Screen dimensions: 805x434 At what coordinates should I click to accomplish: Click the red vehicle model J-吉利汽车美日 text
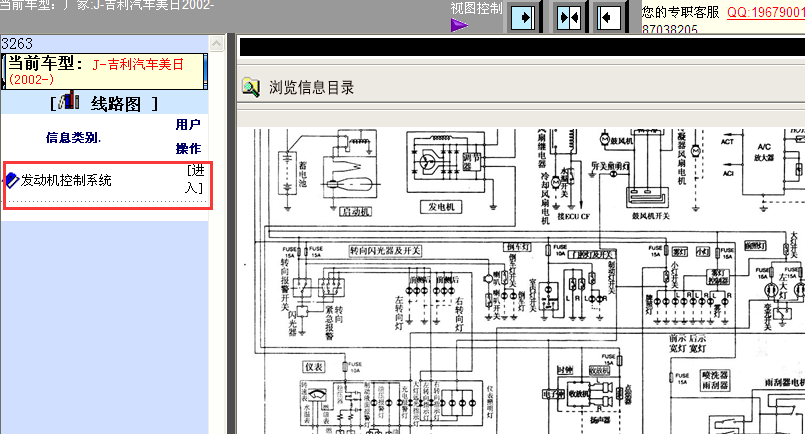(x=138, y=64)
